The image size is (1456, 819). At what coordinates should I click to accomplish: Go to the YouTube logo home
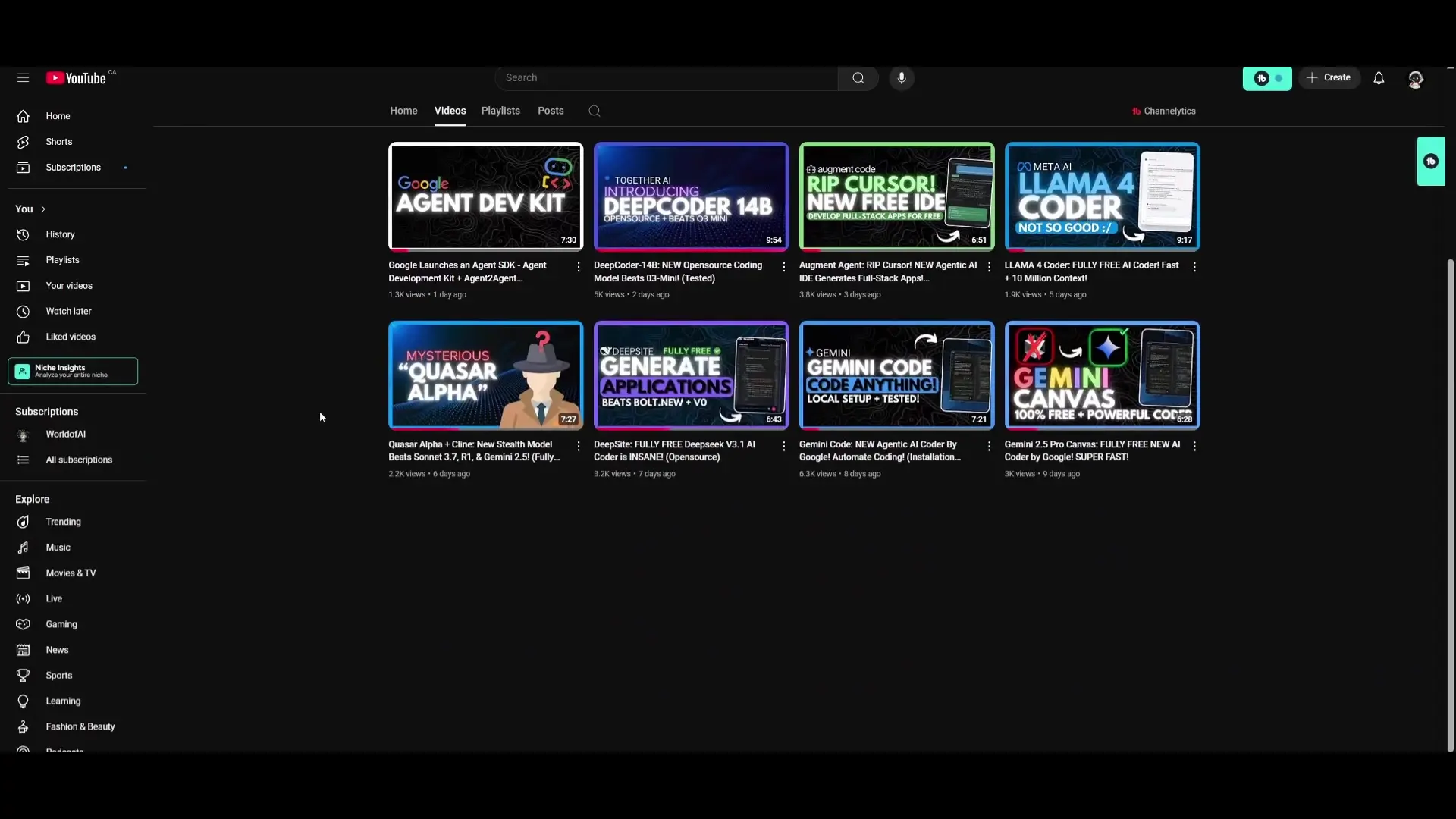coord(76,78)
